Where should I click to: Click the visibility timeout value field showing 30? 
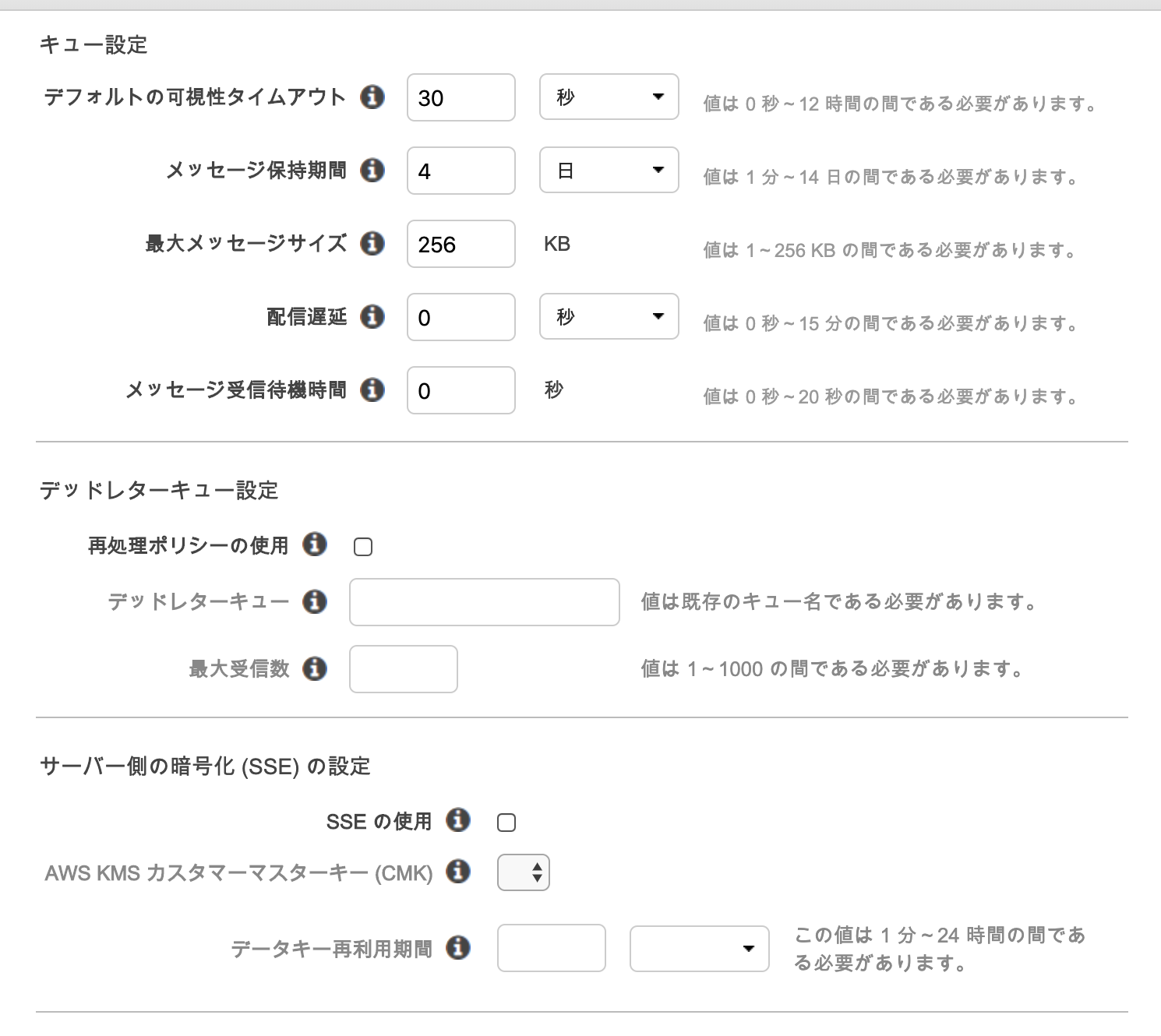point(461,97)
